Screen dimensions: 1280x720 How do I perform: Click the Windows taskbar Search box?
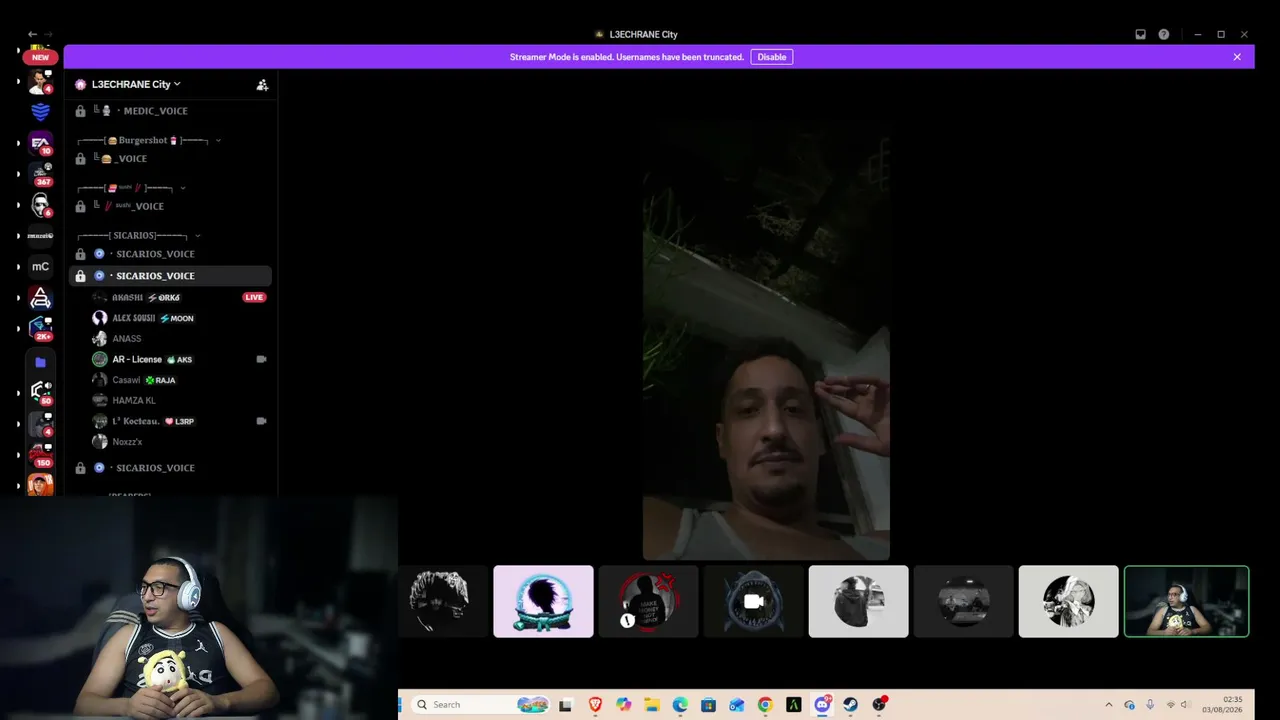tap(479, 705)
